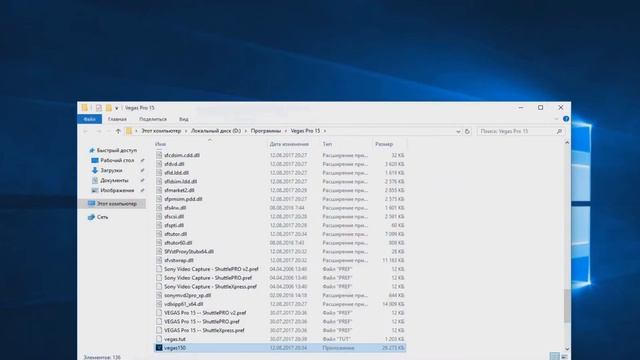Screen dimensions: 640x360
Task: Click the file list scrollbar up arrow
Action: coord(567,142)
